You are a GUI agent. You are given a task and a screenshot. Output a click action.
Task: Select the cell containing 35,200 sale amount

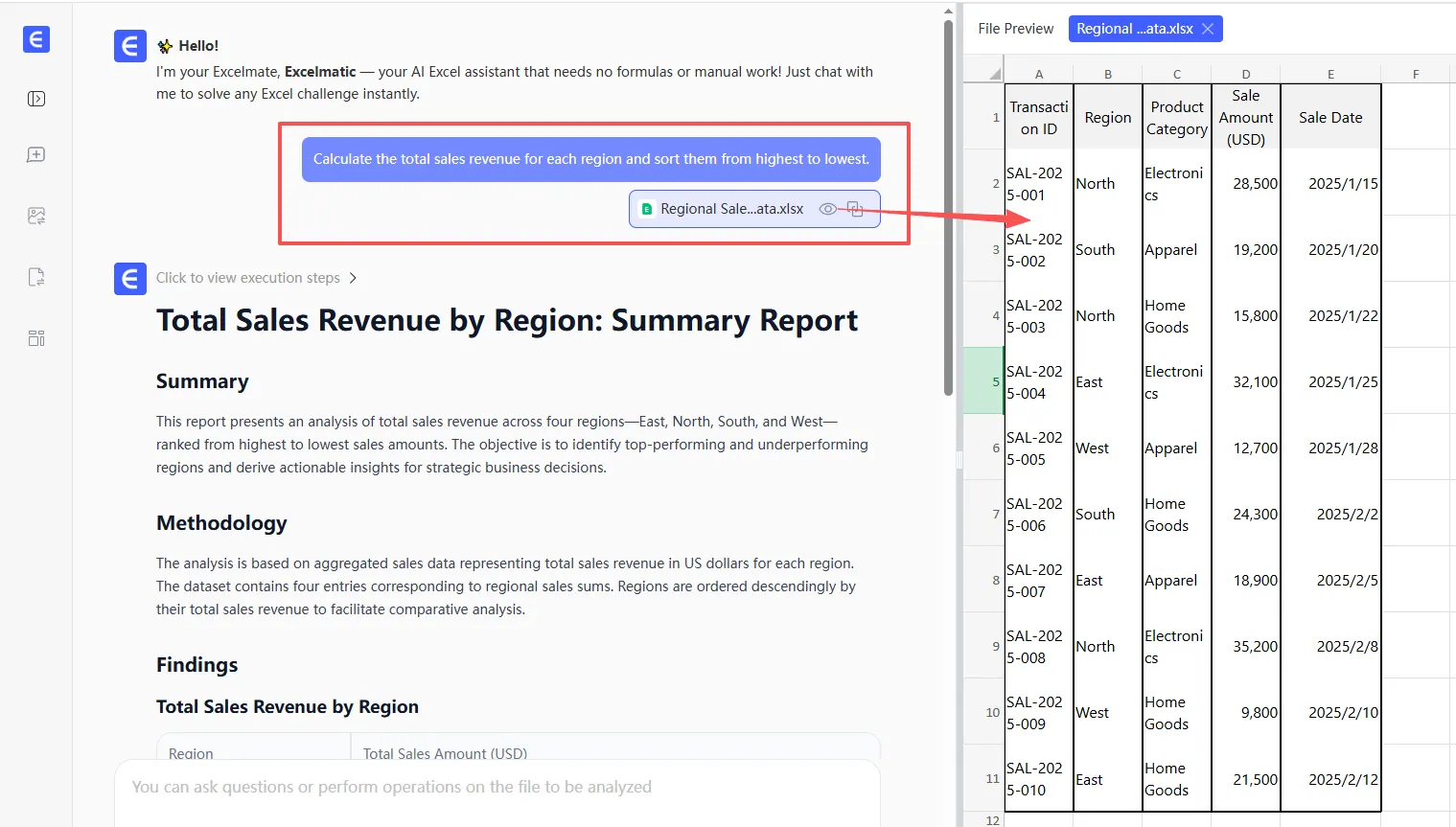(1246, 647)
